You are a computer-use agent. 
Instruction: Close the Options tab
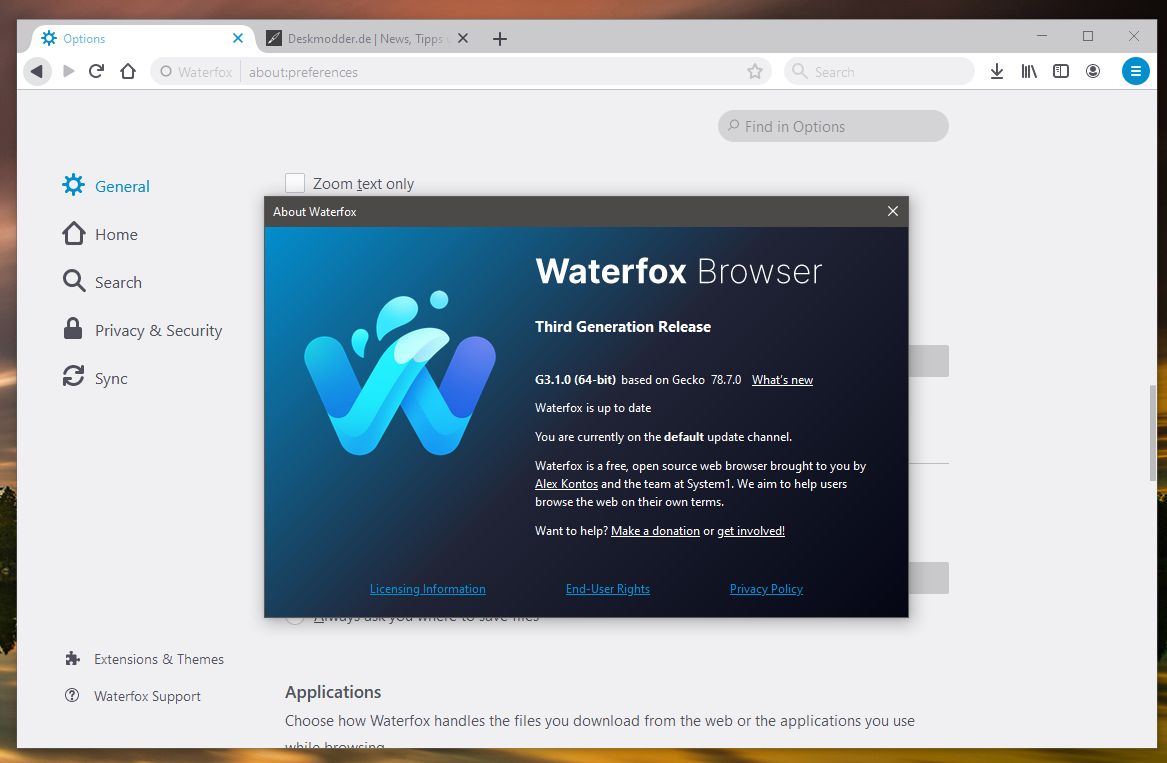[x=237, y=38]
